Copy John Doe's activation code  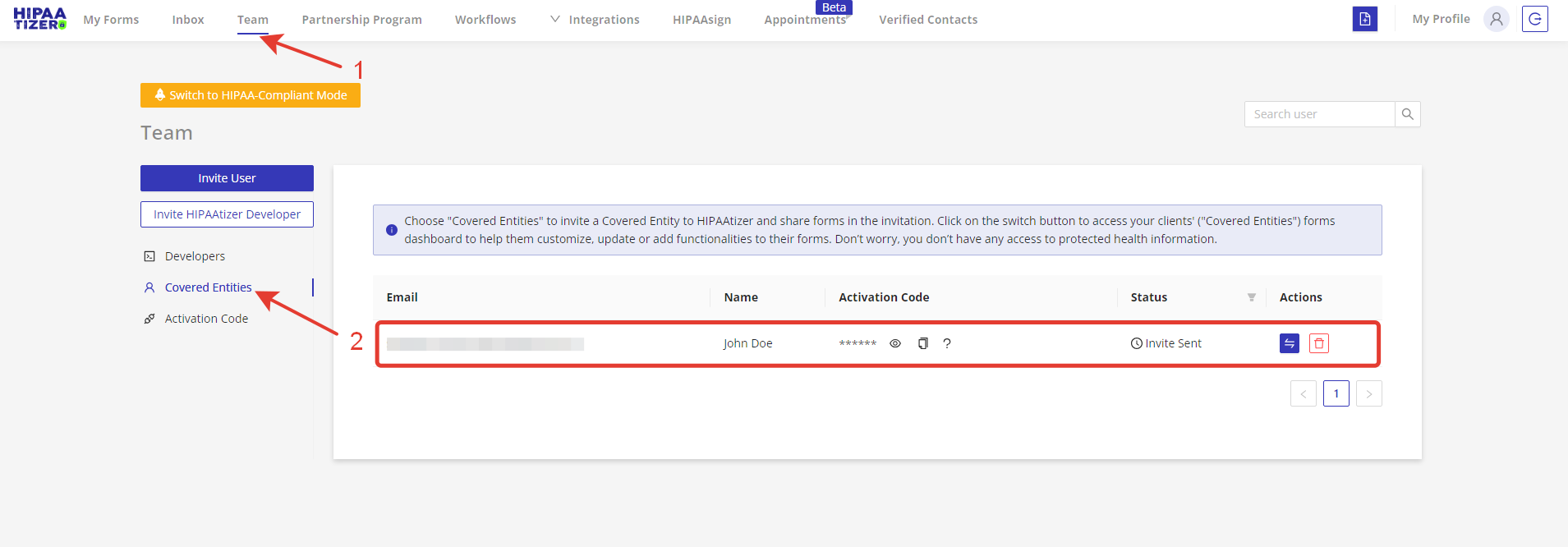pyautogui.click(x=922, y=343)
